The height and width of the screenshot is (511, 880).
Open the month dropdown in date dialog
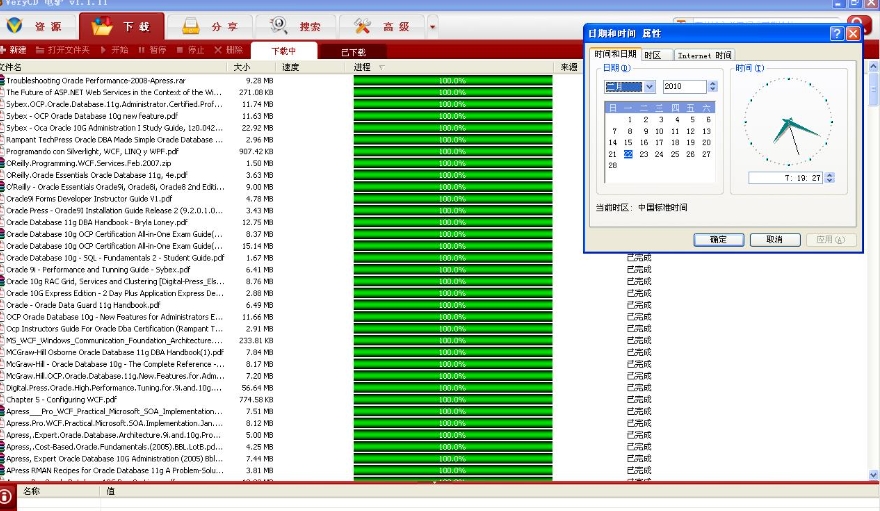click(x=649, y=86)
